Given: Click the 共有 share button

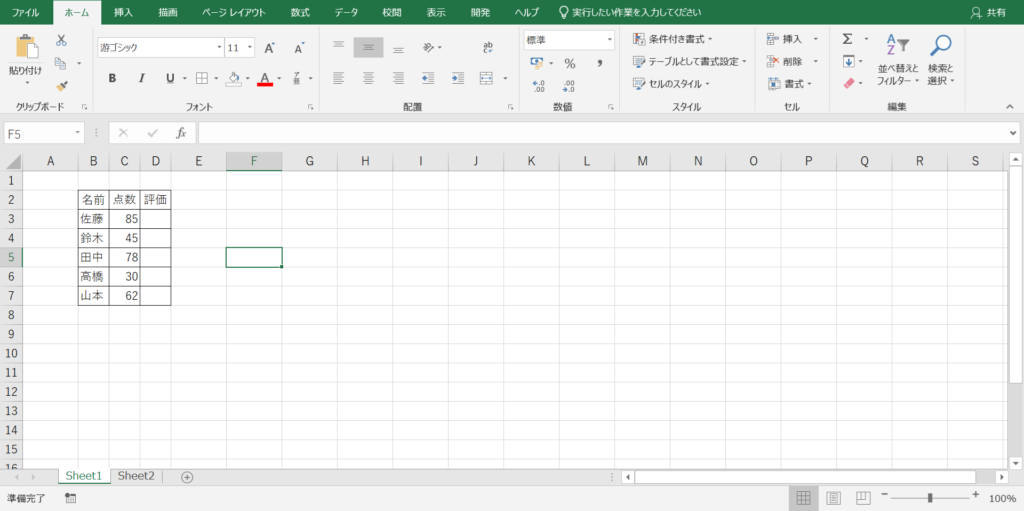Looking at the screenshot, I should point(989,12).
